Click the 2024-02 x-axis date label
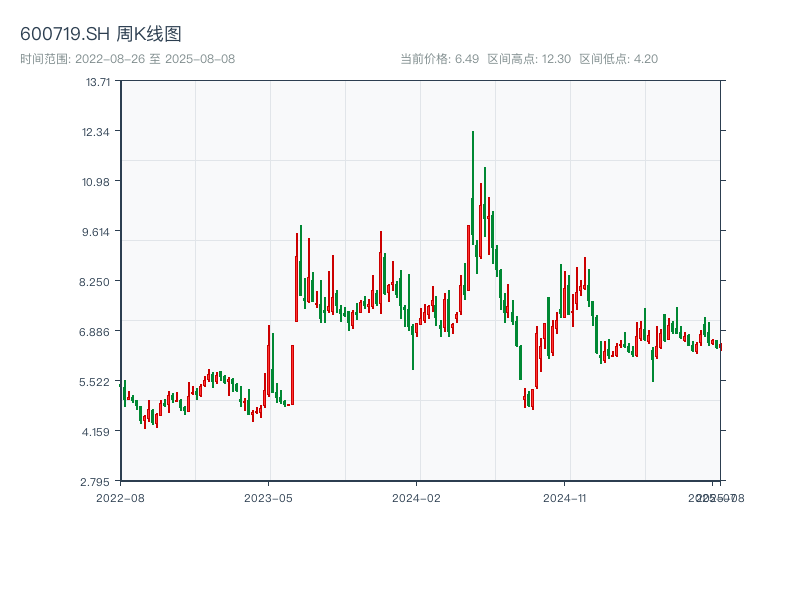This screenshot has width=800, height=600. tap(416, 497)
